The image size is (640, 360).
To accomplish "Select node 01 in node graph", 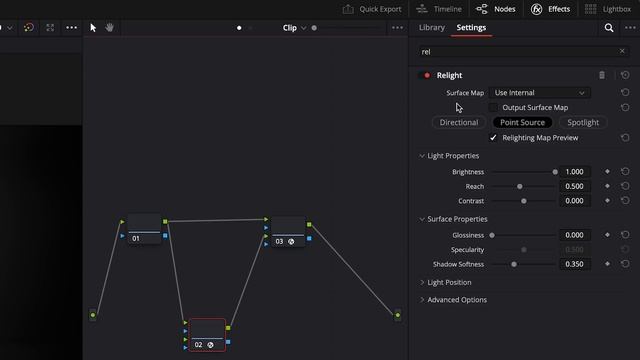I will pyautogui.click(x=144, y=229).
